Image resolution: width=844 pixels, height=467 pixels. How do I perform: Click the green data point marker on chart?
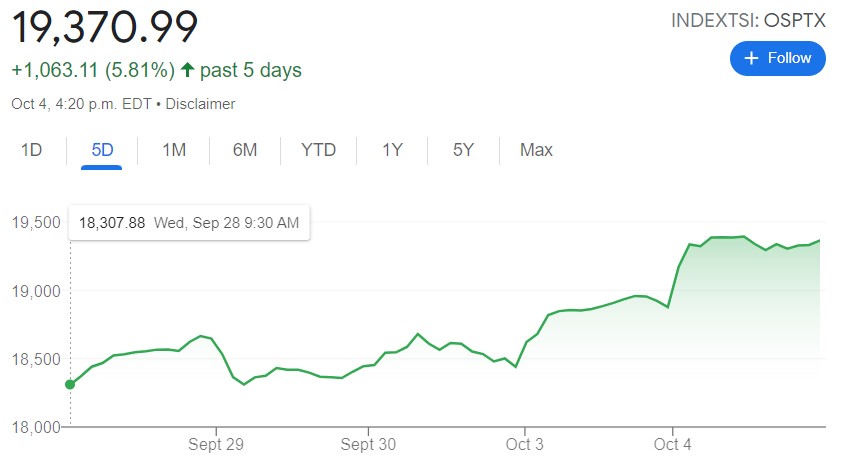(69, 384)
